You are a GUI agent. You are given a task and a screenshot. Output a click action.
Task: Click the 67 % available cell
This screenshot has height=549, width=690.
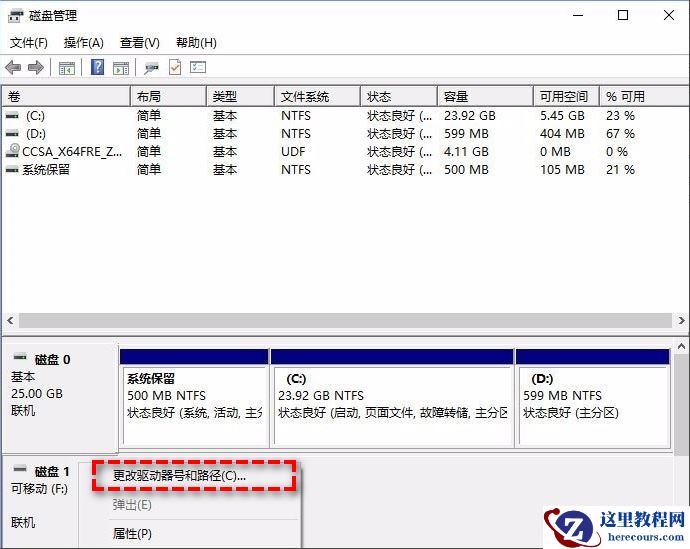pyautogui.click(x=620, y=133)
